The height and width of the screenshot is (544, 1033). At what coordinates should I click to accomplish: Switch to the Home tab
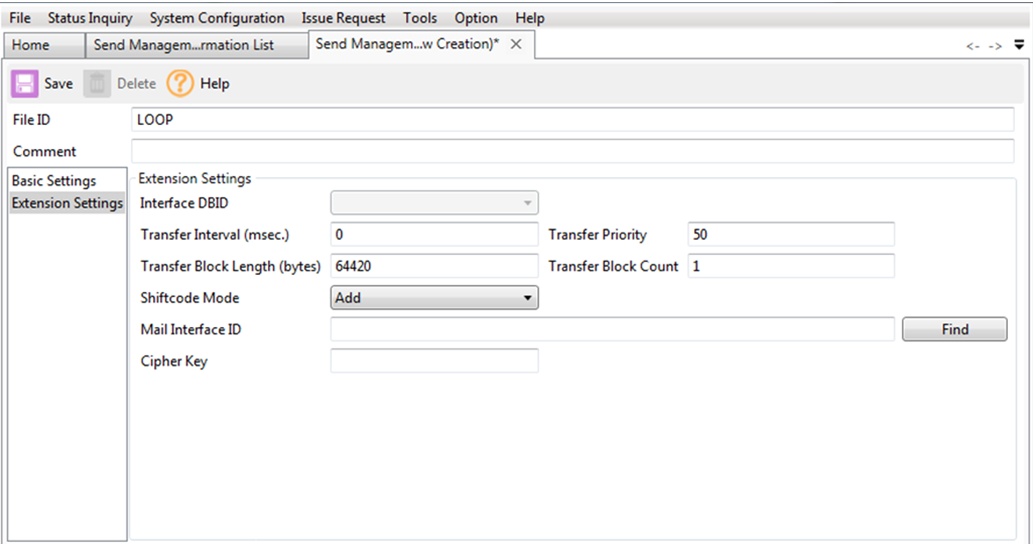coord(31,45)
